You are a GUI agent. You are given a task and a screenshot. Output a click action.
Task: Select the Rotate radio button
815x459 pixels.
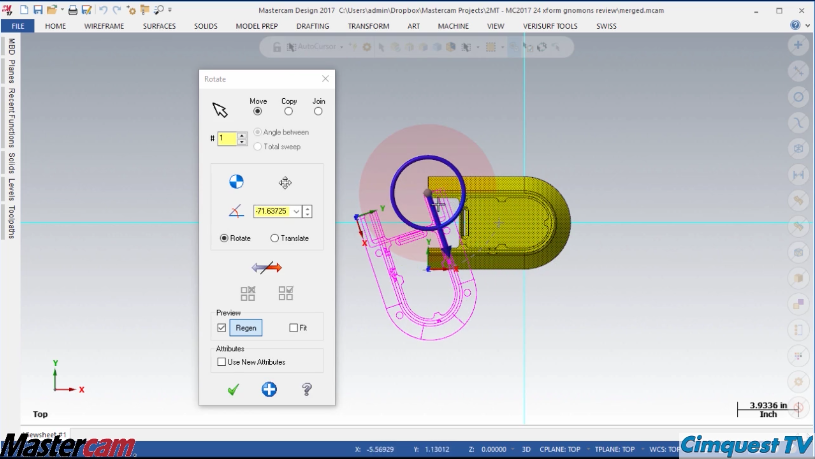tap(224, 238)
